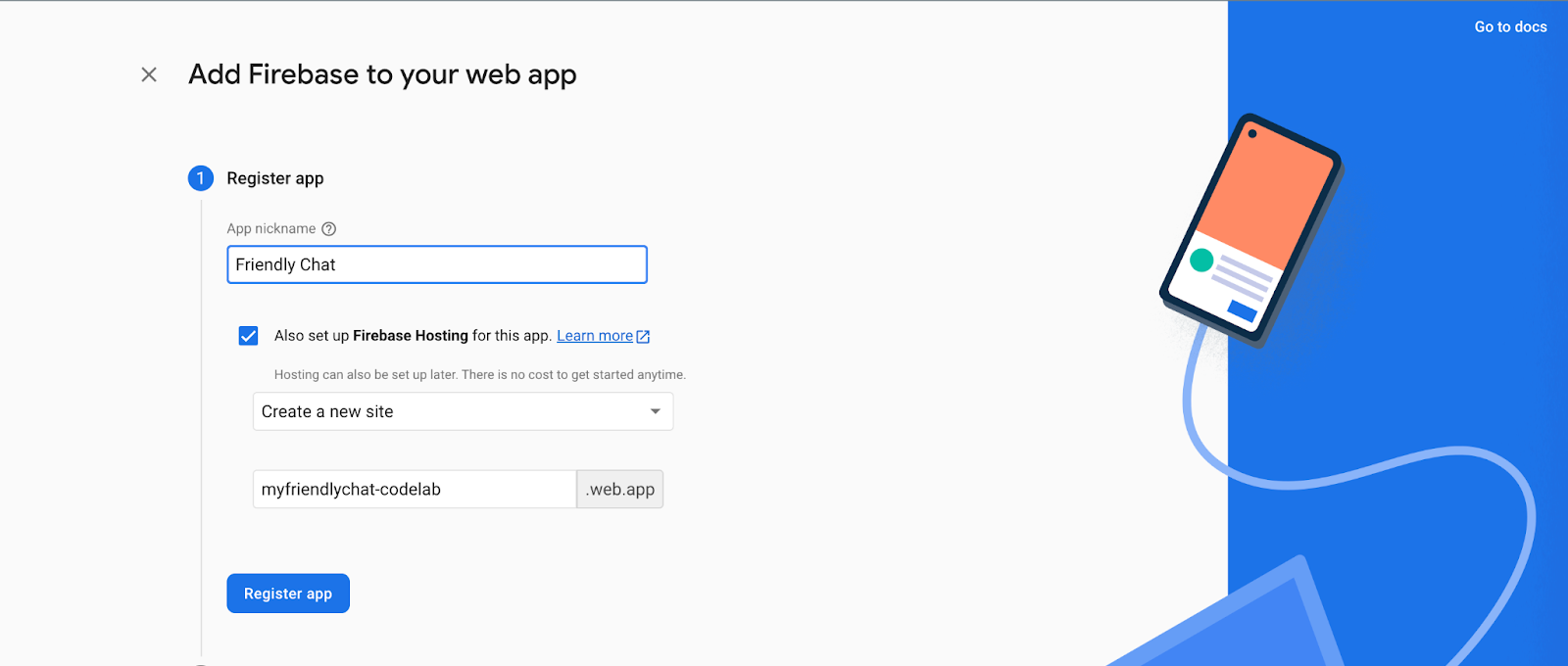The width and height of the screenshot is (1568, 666).
Task: Click the App nickname help icon
Action: (328, 228)
